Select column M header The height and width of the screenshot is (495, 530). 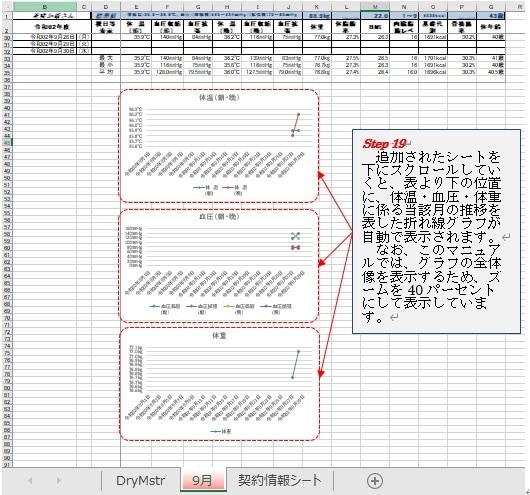(x=375, y=6)
